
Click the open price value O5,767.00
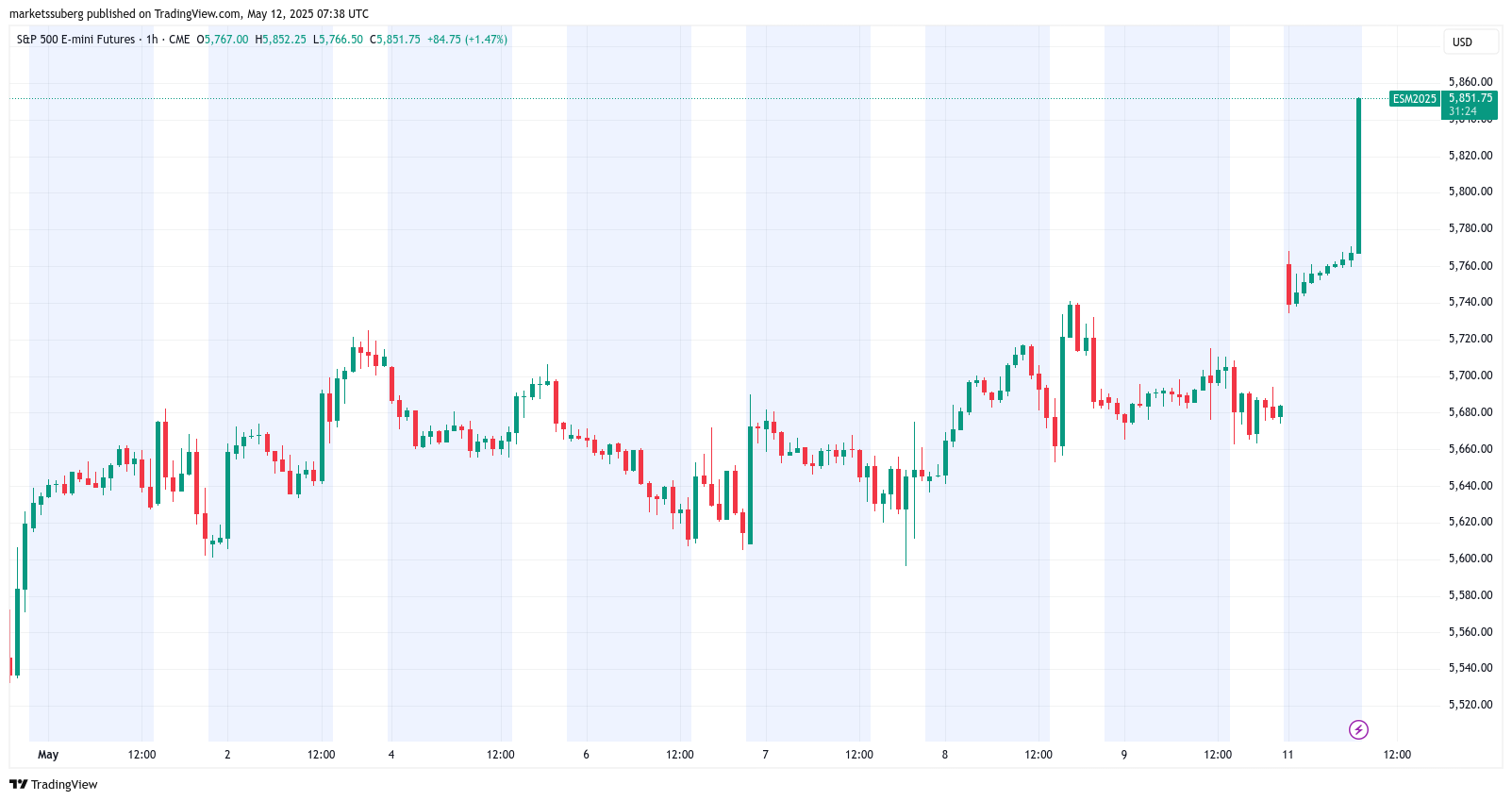[223, 40]
